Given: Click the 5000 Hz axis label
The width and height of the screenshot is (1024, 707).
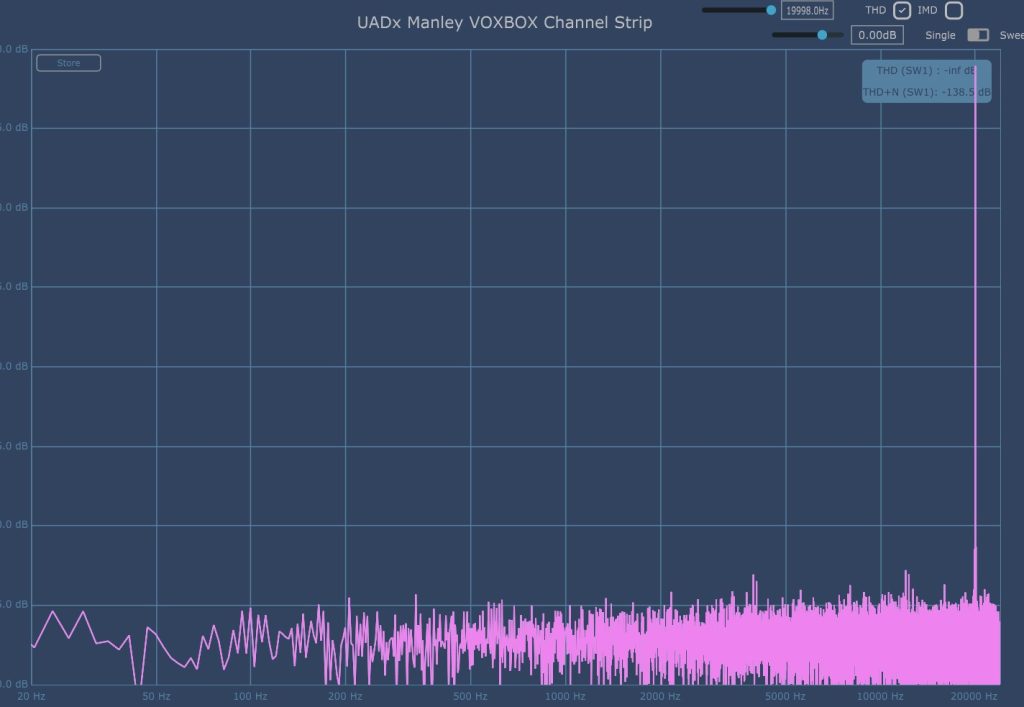Looking at the screenshot, I should point(785,696).
